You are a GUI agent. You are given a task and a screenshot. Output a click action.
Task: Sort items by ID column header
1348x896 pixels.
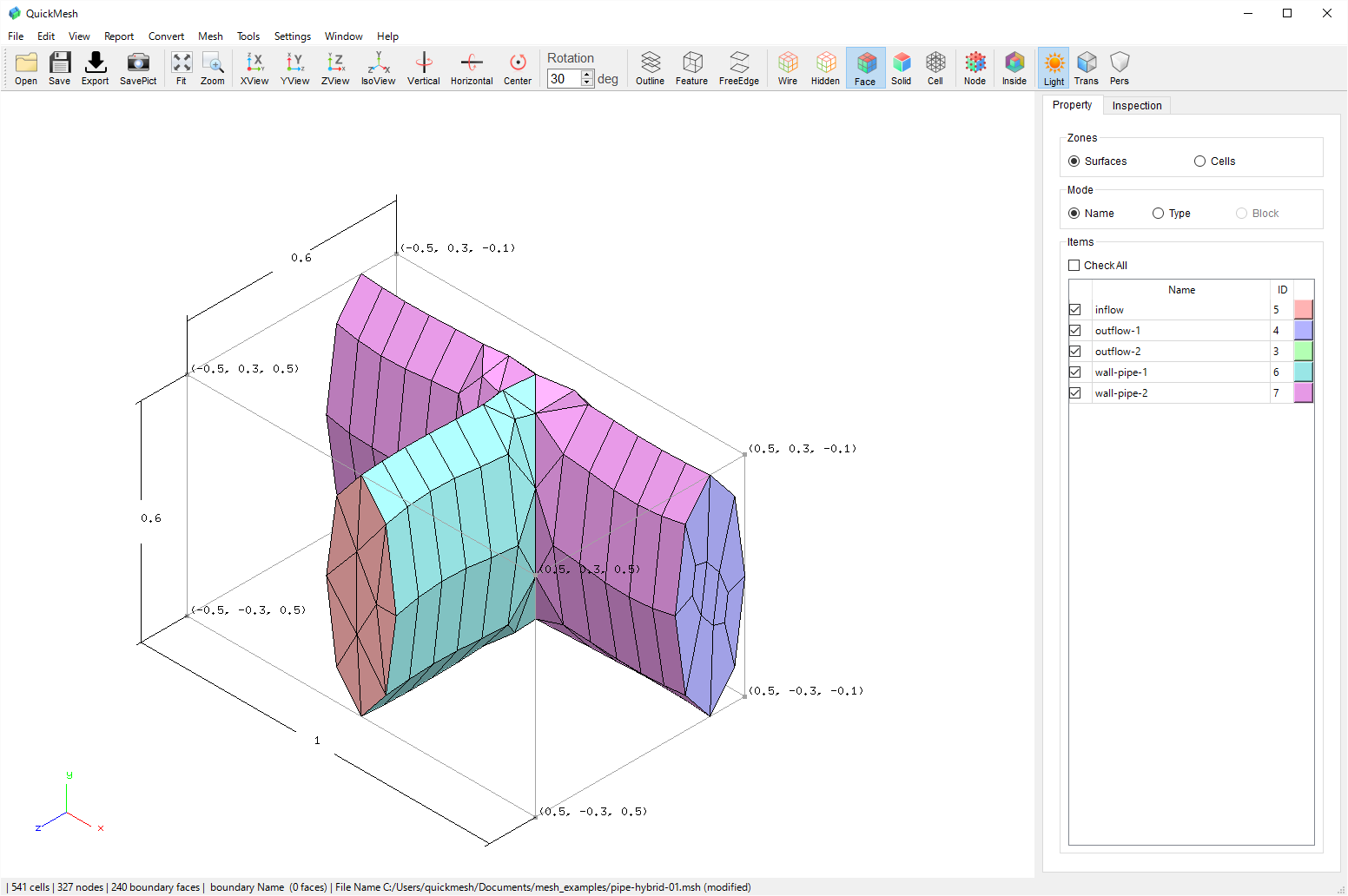tap(1282, 290)
